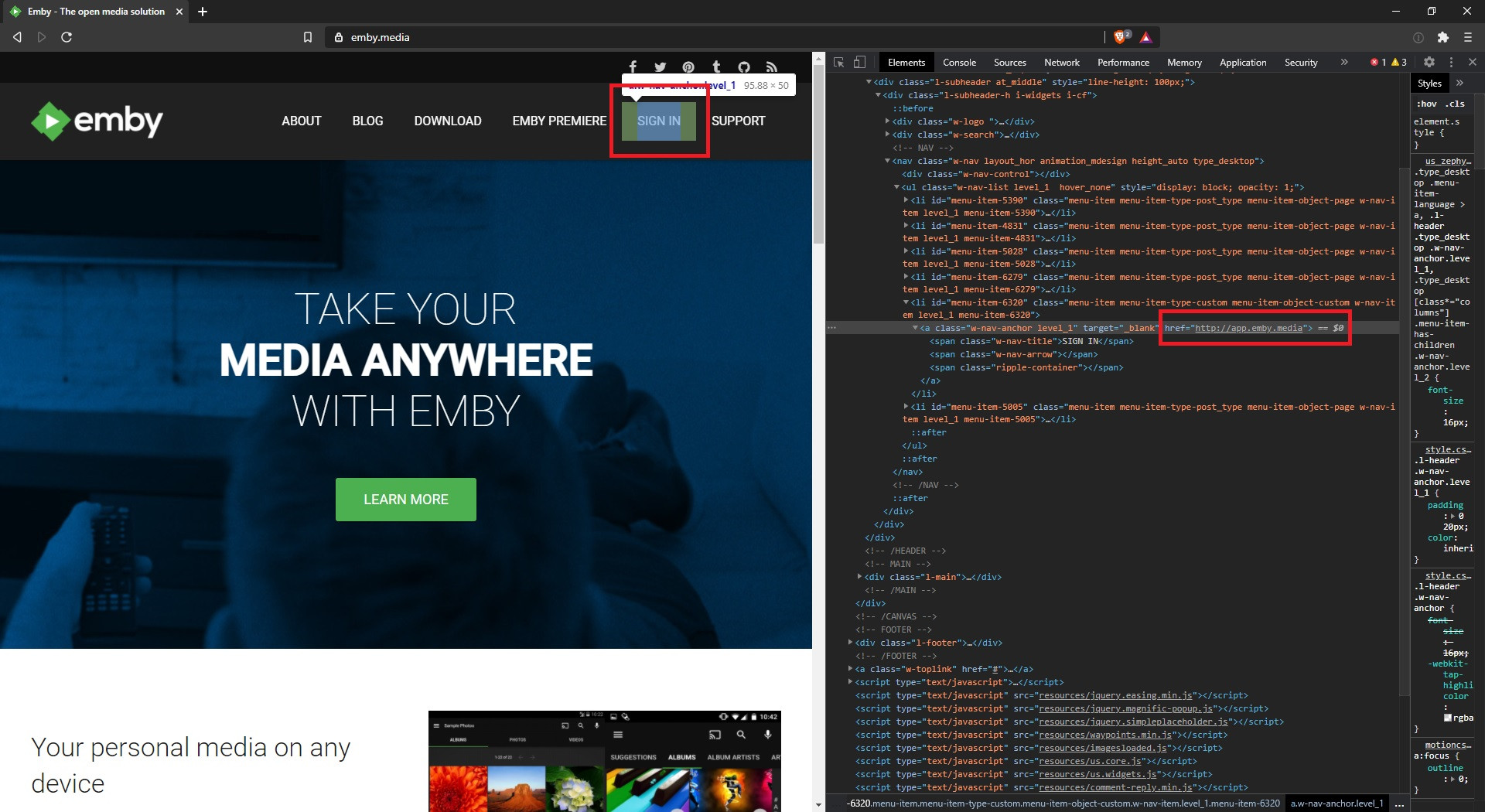Screen dimensions: 1485x812
Task: Select the inspect element tool in DevTools
Action: [838, 62]
